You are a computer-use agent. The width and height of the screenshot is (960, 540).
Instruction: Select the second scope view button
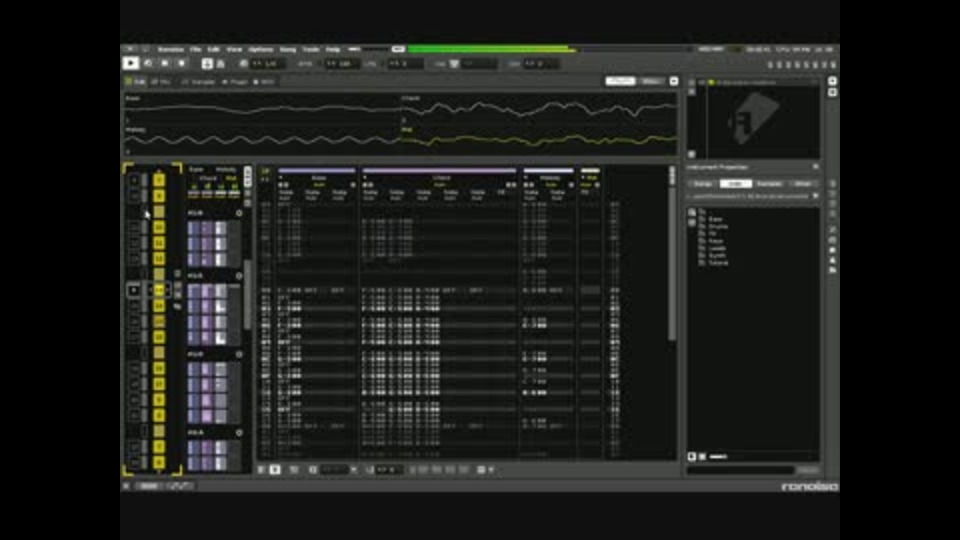[651, 81]
